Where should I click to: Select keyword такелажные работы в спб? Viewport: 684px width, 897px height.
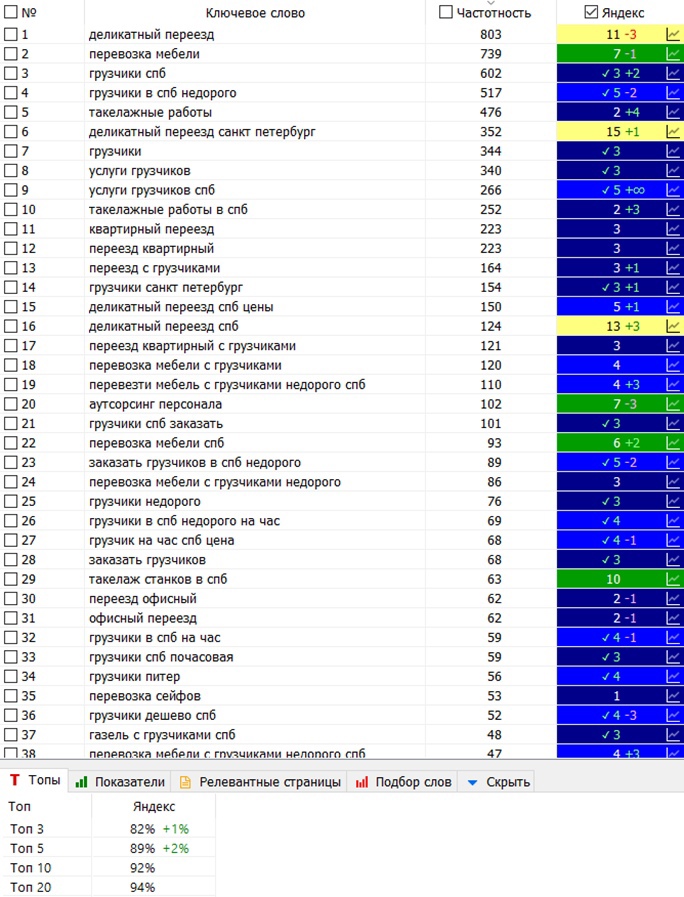[x=168, y=209]
